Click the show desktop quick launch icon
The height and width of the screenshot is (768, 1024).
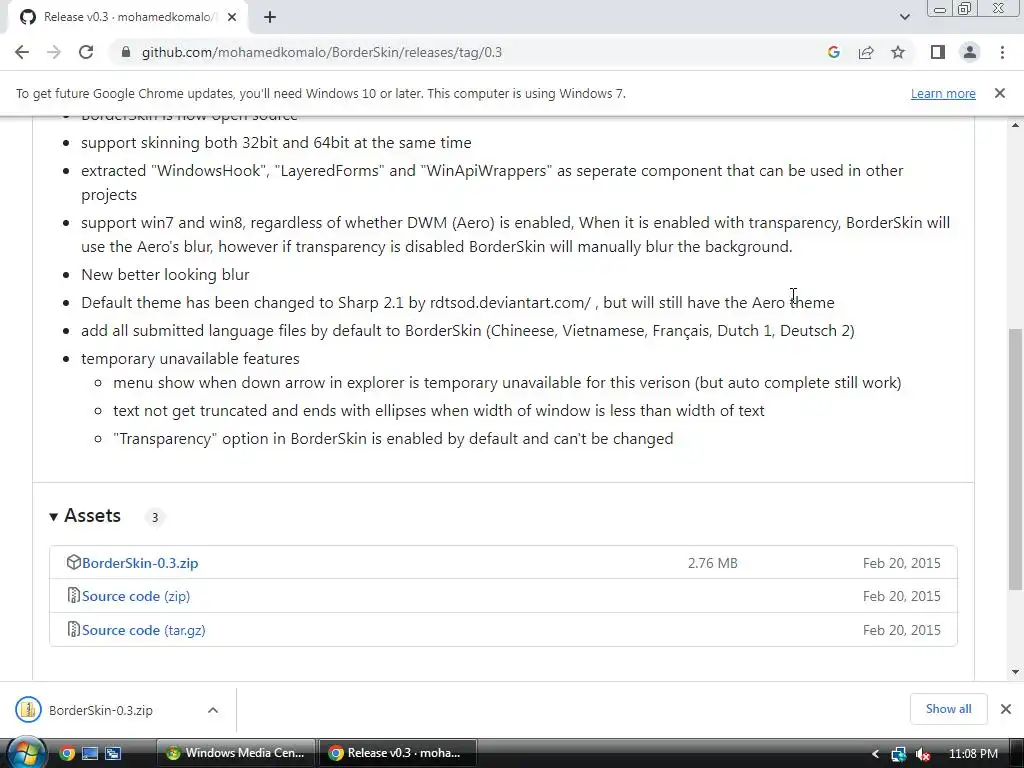(x=90, y=754)
